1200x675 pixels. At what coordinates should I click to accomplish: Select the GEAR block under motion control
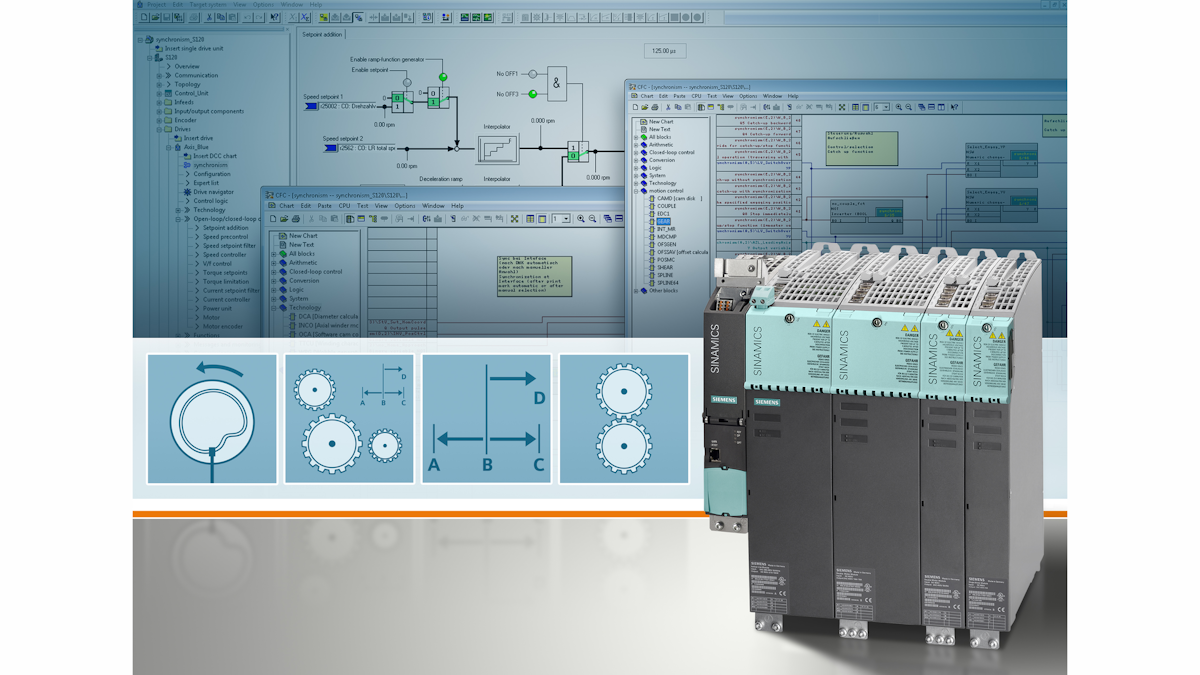pyautogui.click(x=663, y=220)
